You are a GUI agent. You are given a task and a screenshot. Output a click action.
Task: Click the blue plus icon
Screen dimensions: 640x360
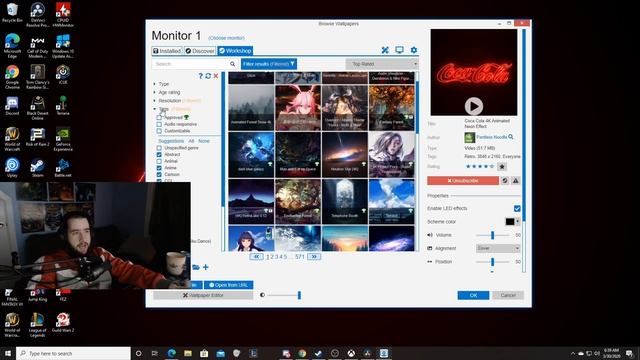point(206,267)
